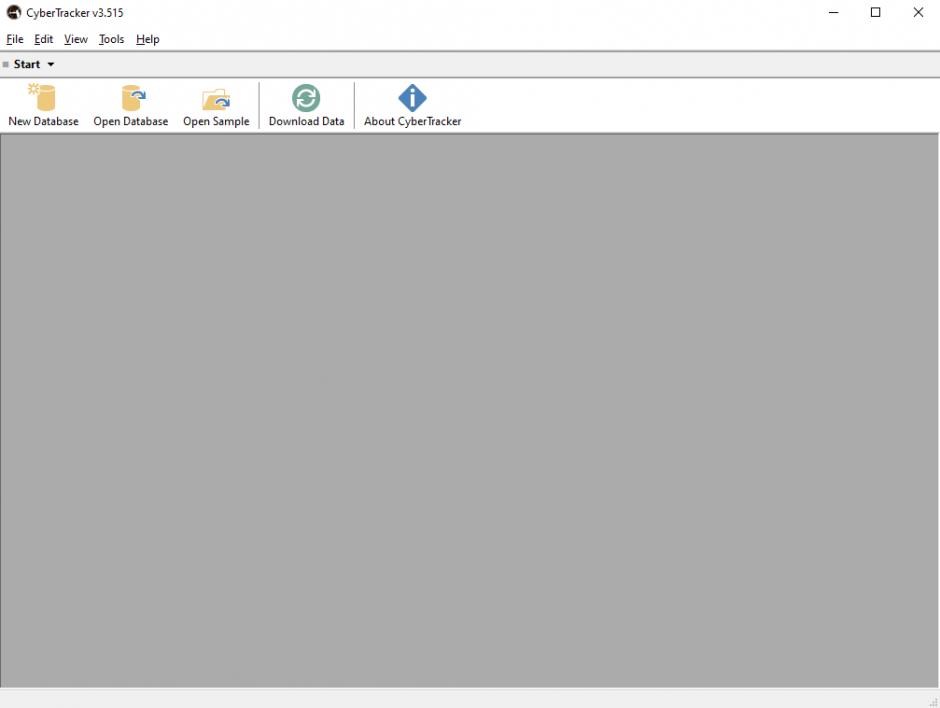Show About CyberTracker info icon
The height and width of the screenshot is (708, 940).
coord(412,98)
